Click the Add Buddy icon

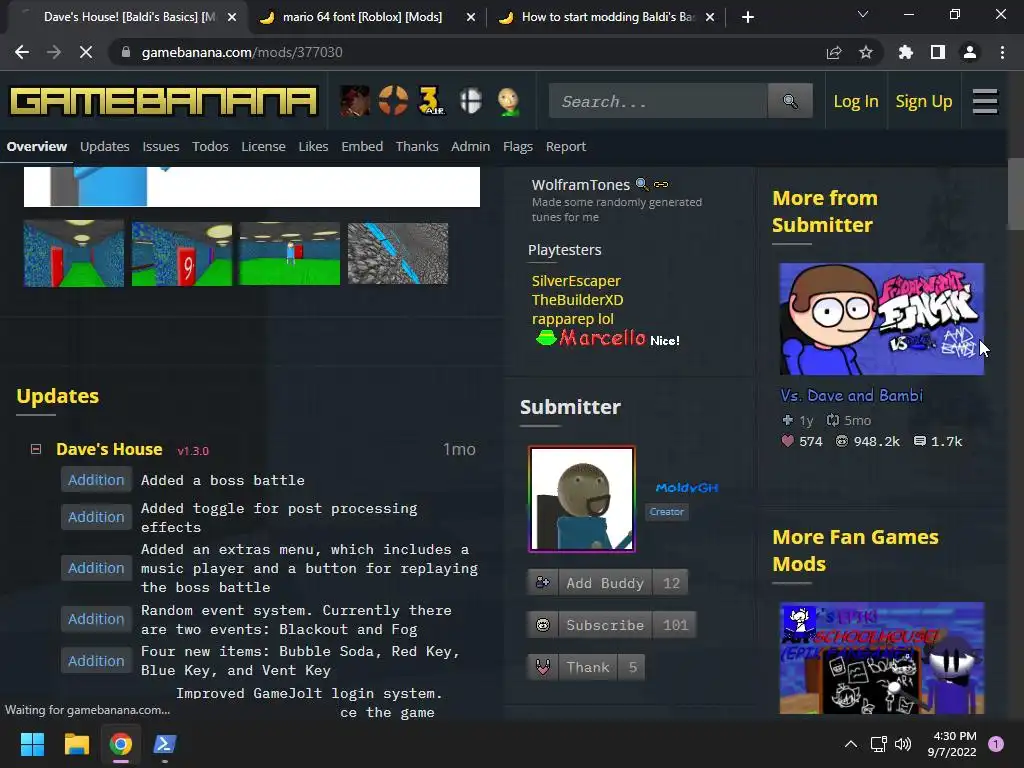click(x=543, y=583)
